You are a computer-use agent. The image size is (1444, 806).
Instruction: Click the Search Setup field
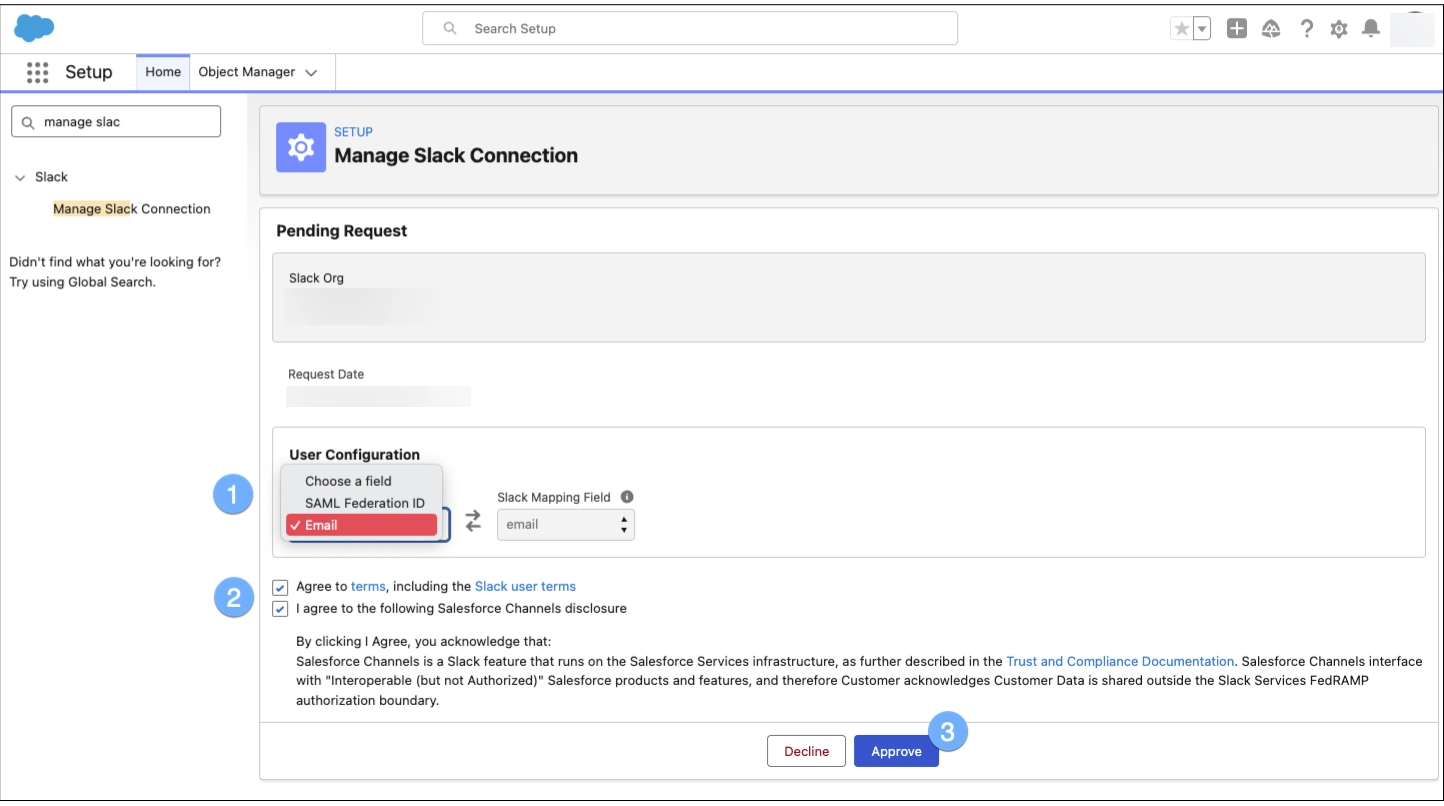tap(689, 29)
